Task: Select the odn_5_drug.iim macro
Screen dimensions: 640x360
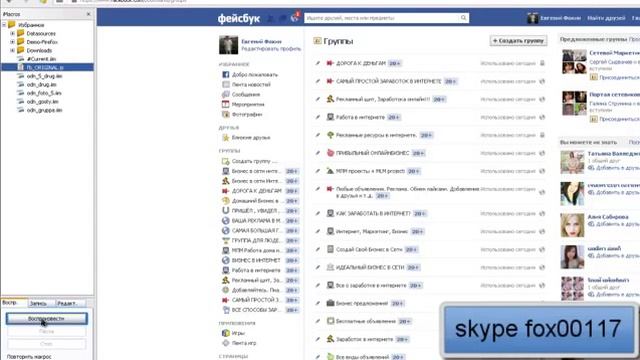Action: pos(44,76)
